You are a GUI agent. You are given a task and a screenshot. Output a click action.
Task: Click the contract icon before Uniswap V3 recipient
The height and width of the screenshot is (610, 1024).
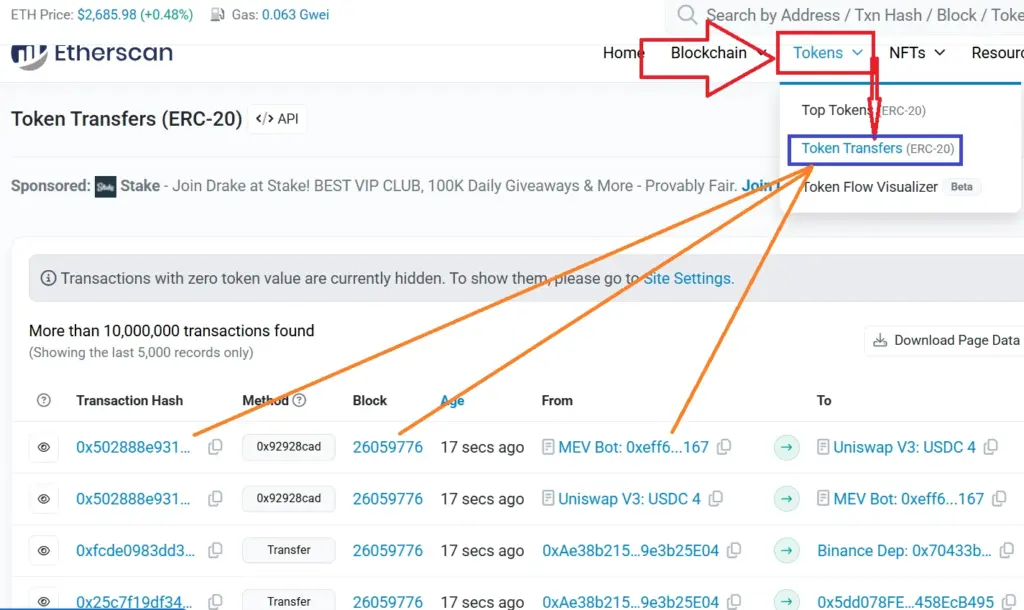pyautogui.click(x=823, y=447)
